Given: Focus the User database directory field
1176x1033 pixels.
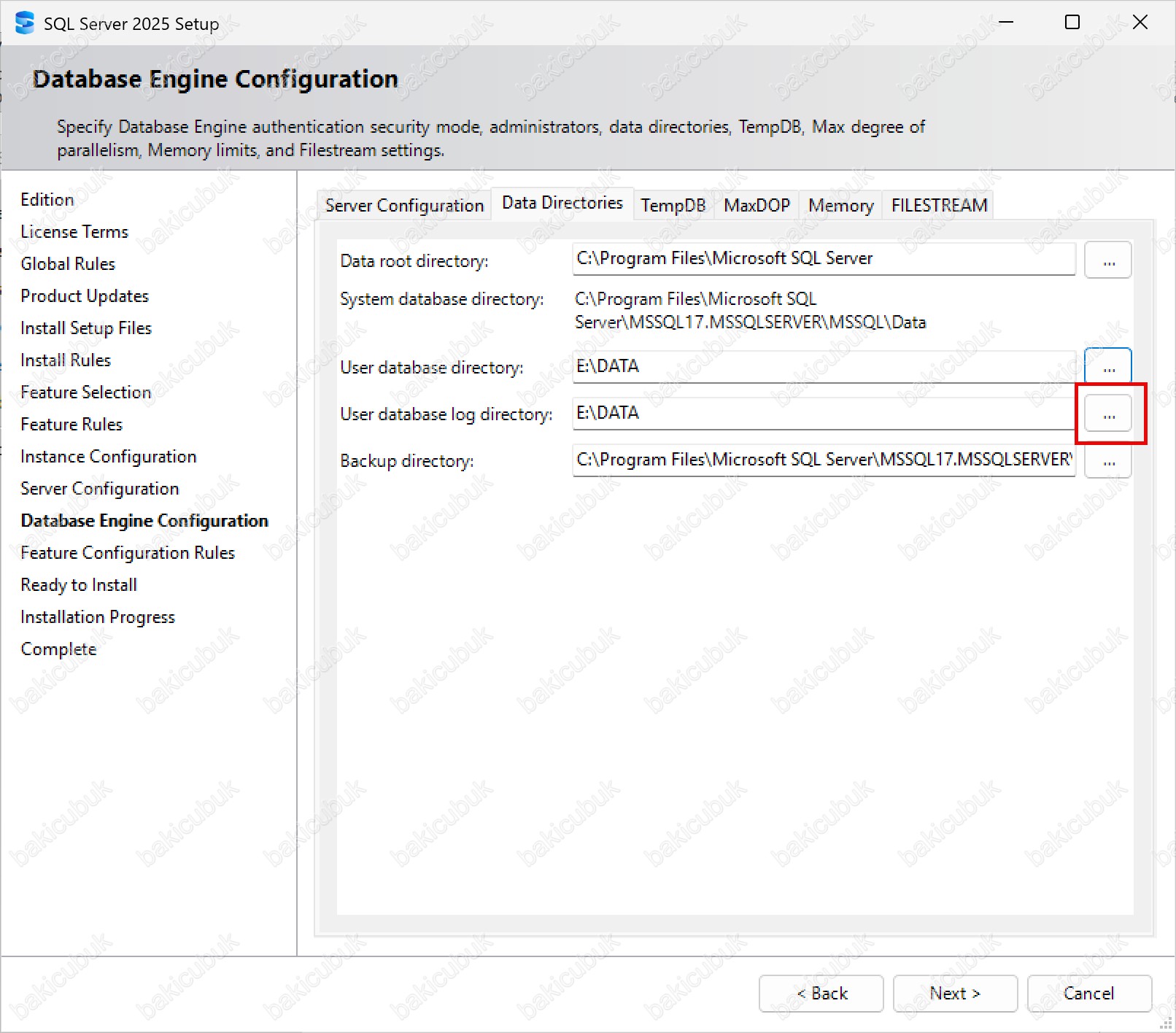Looking at the screenshot, I should pos(823,366).
